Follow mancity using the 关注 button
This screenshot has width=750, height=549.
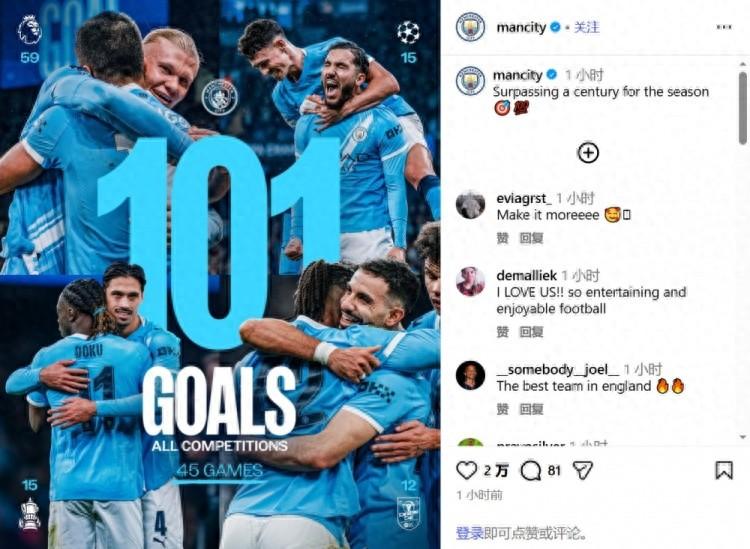tap(586, 27)
